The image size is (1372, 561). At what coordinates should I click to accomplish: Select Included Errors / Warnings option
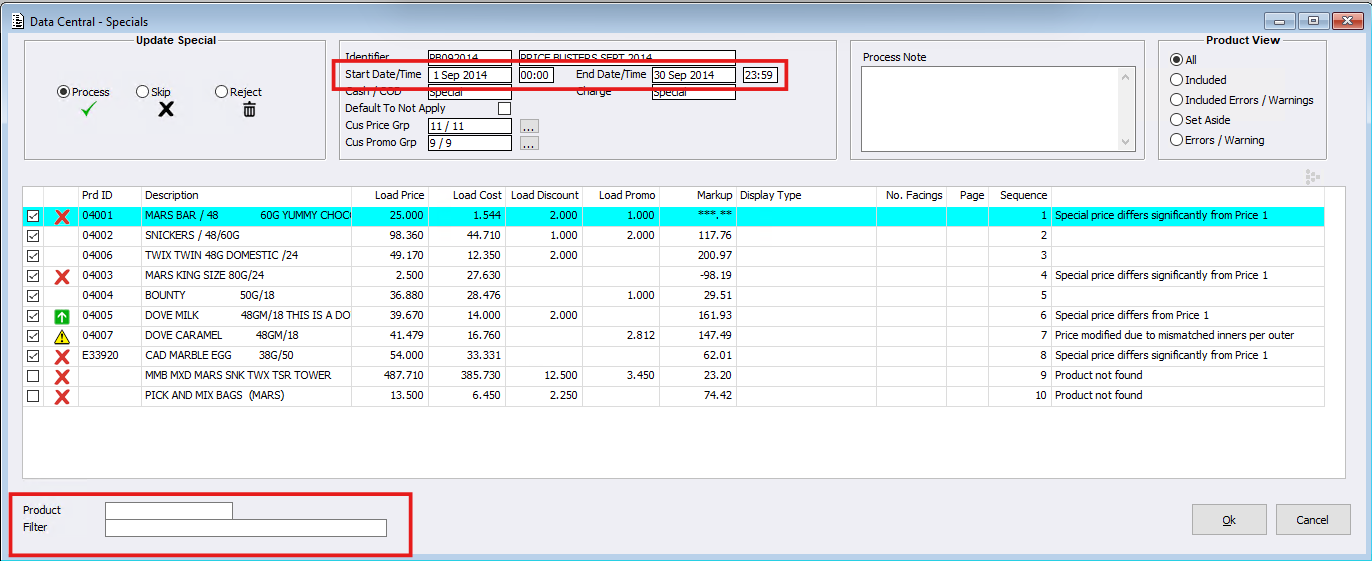click(x=1177, y=100)
